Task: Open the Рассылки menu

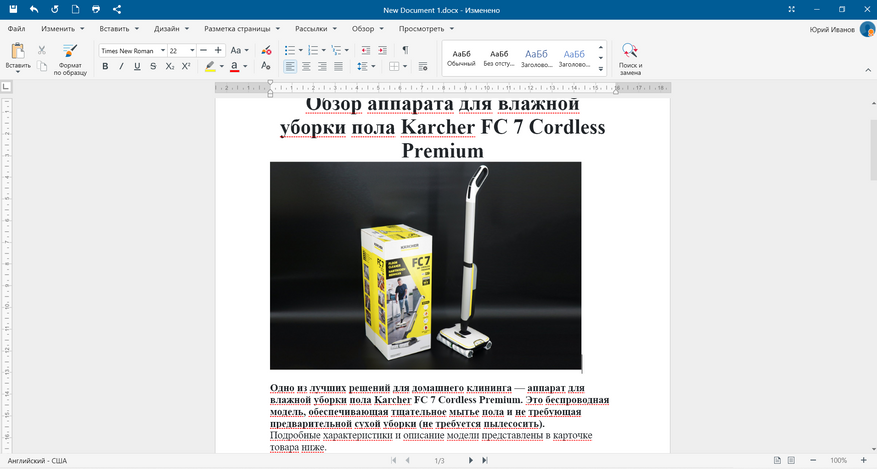Action: (x=315, y=29)
